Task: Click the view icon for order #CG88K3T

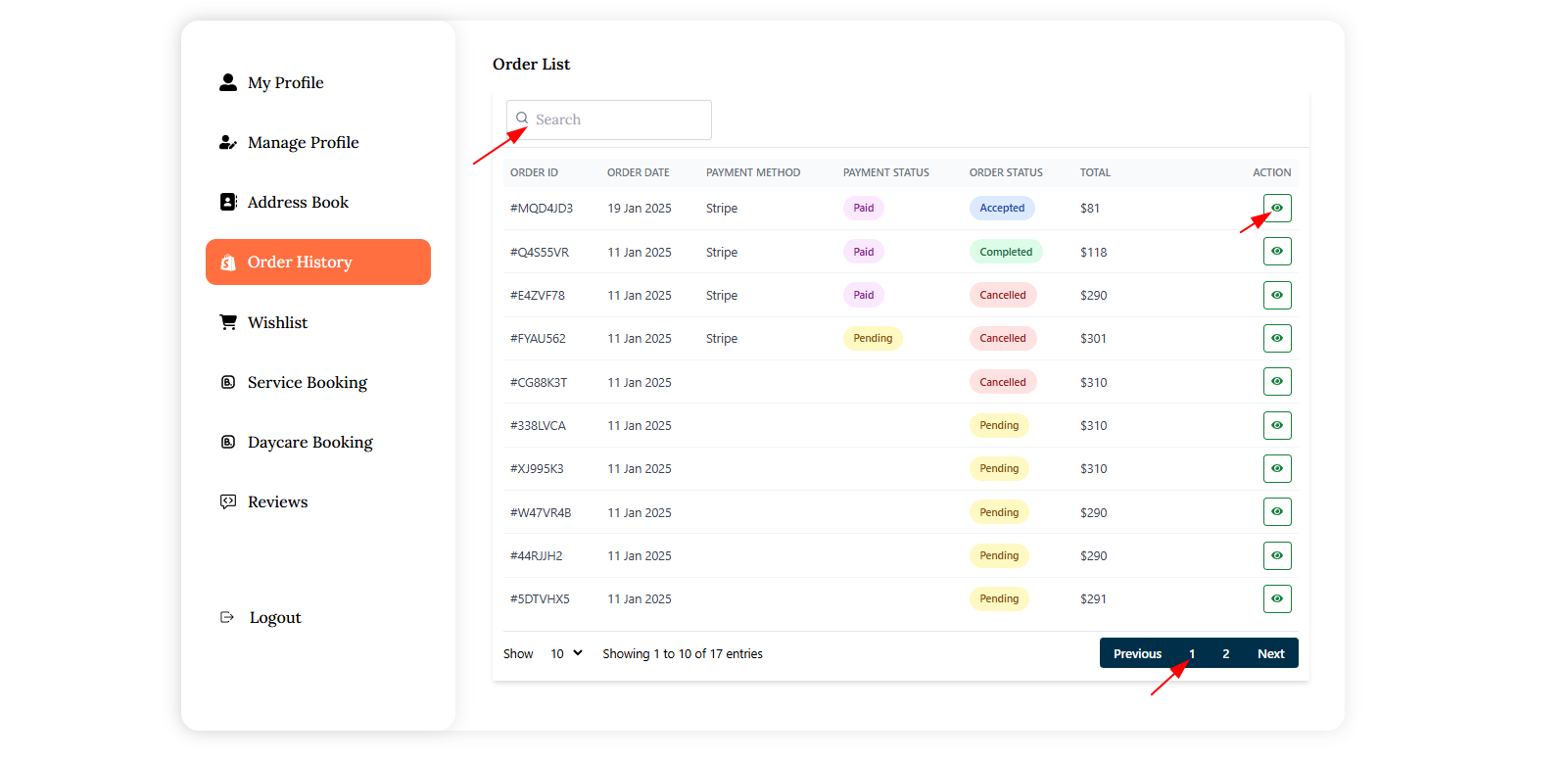Action: (x=1277, y=382)
